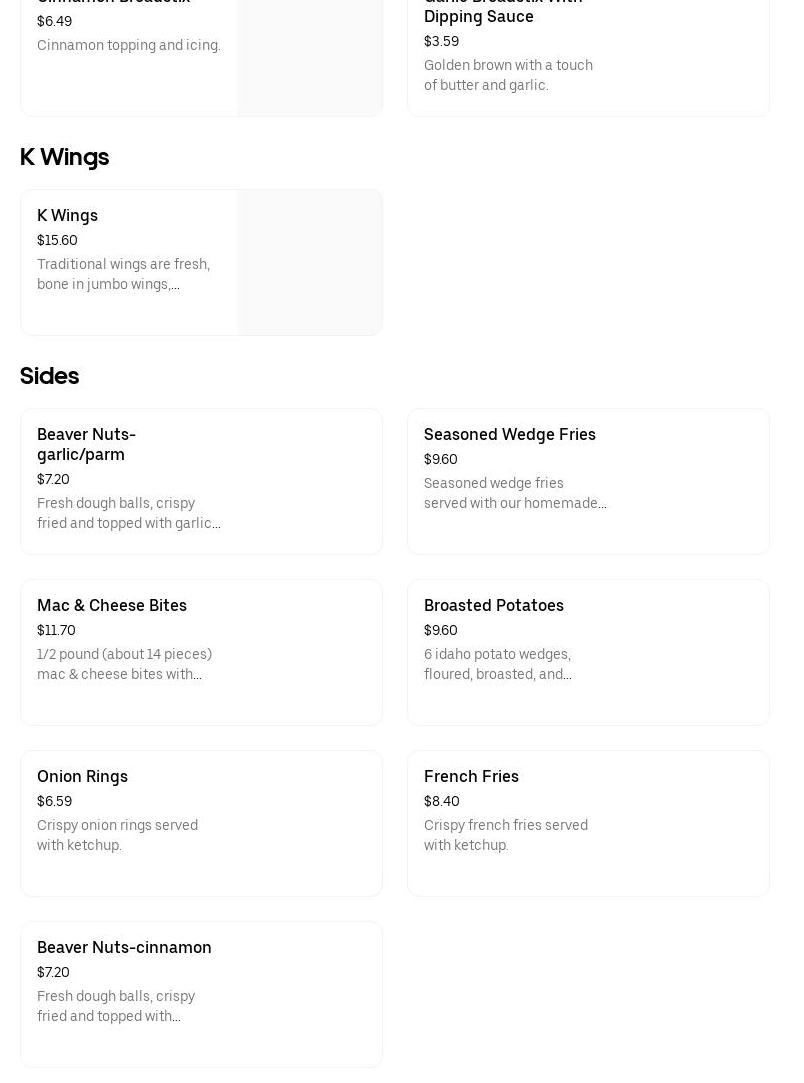
Task: Click the $15.60 price on K Wings
Action: 57,240
